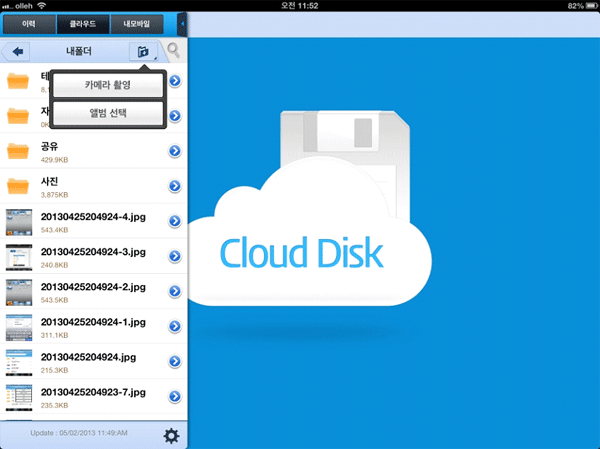This screenshot has width=600, height=449.
Task: Select the 공유 folder name
Action: tap(49, 146)
